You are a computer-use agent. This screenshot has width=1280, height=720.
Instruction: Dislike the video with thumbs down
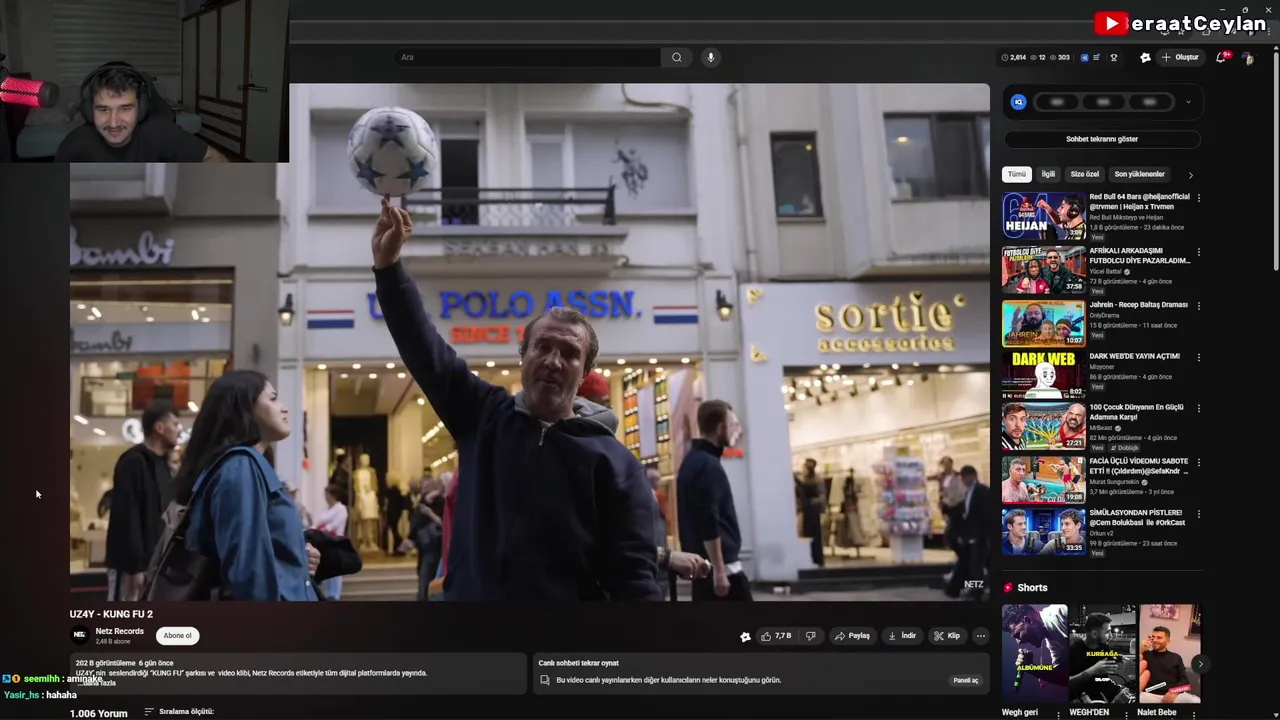(811, 636)
